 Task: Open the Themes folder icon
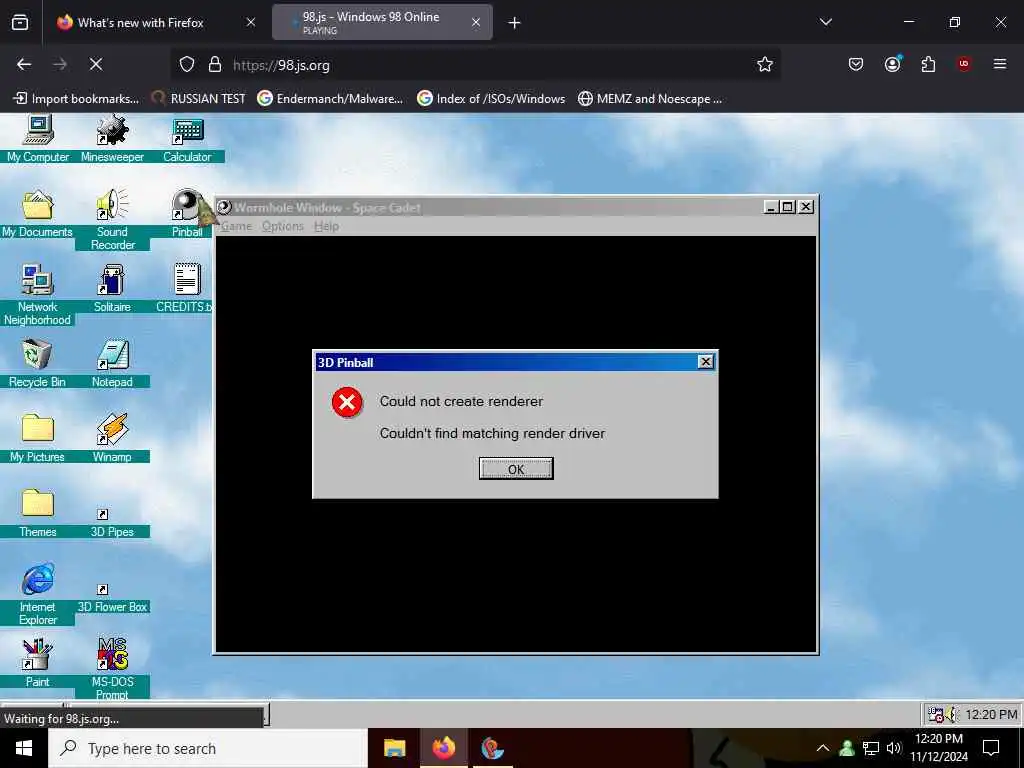37,513
